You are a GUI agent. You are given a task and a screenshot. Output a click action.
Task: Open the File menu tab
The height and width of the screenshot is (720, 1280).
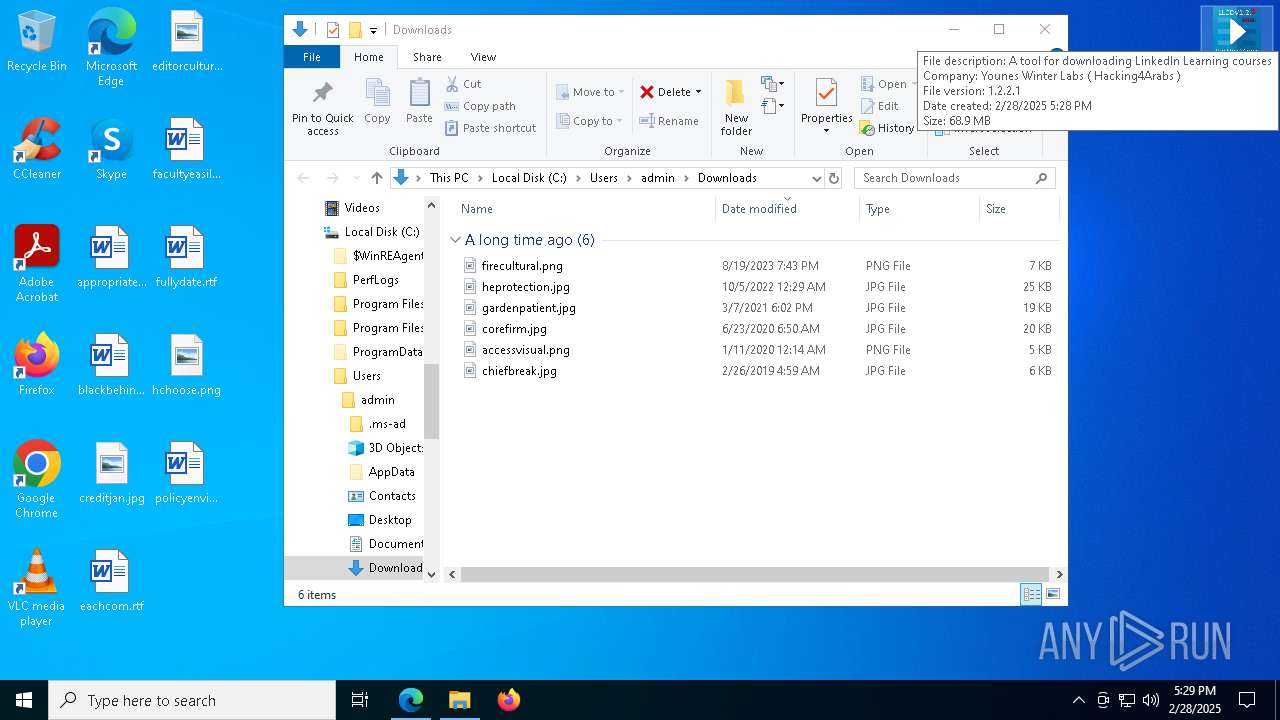coord(312,57)
